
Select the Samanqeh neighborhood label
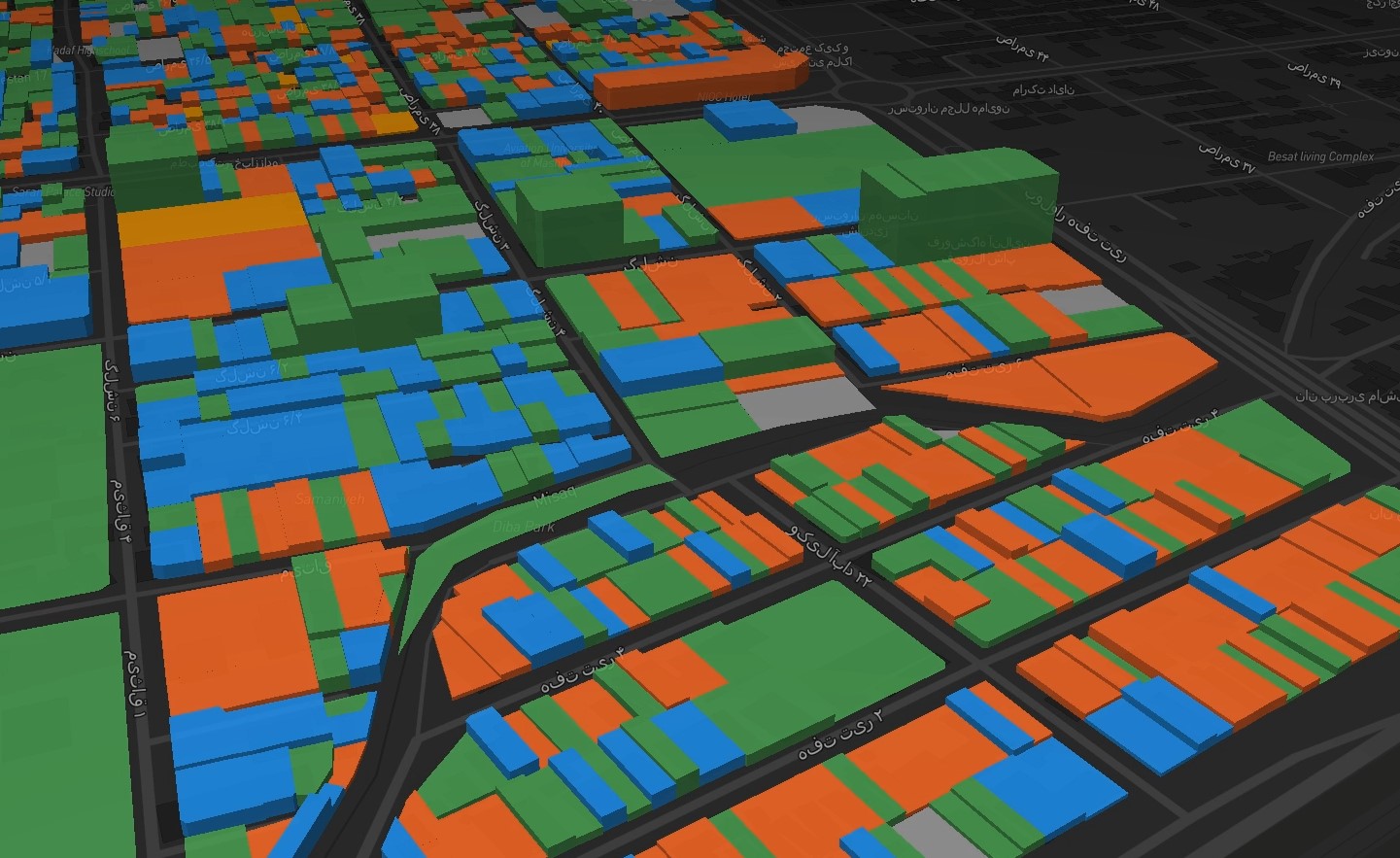point(330,498)
